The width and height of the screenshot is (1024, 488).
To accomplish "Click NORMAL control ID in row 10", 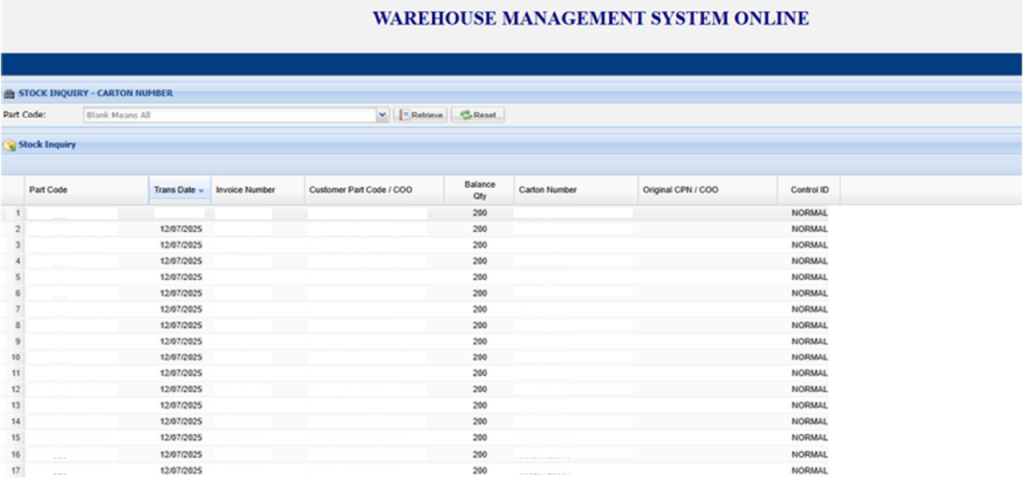I will [x=809, y=357].
